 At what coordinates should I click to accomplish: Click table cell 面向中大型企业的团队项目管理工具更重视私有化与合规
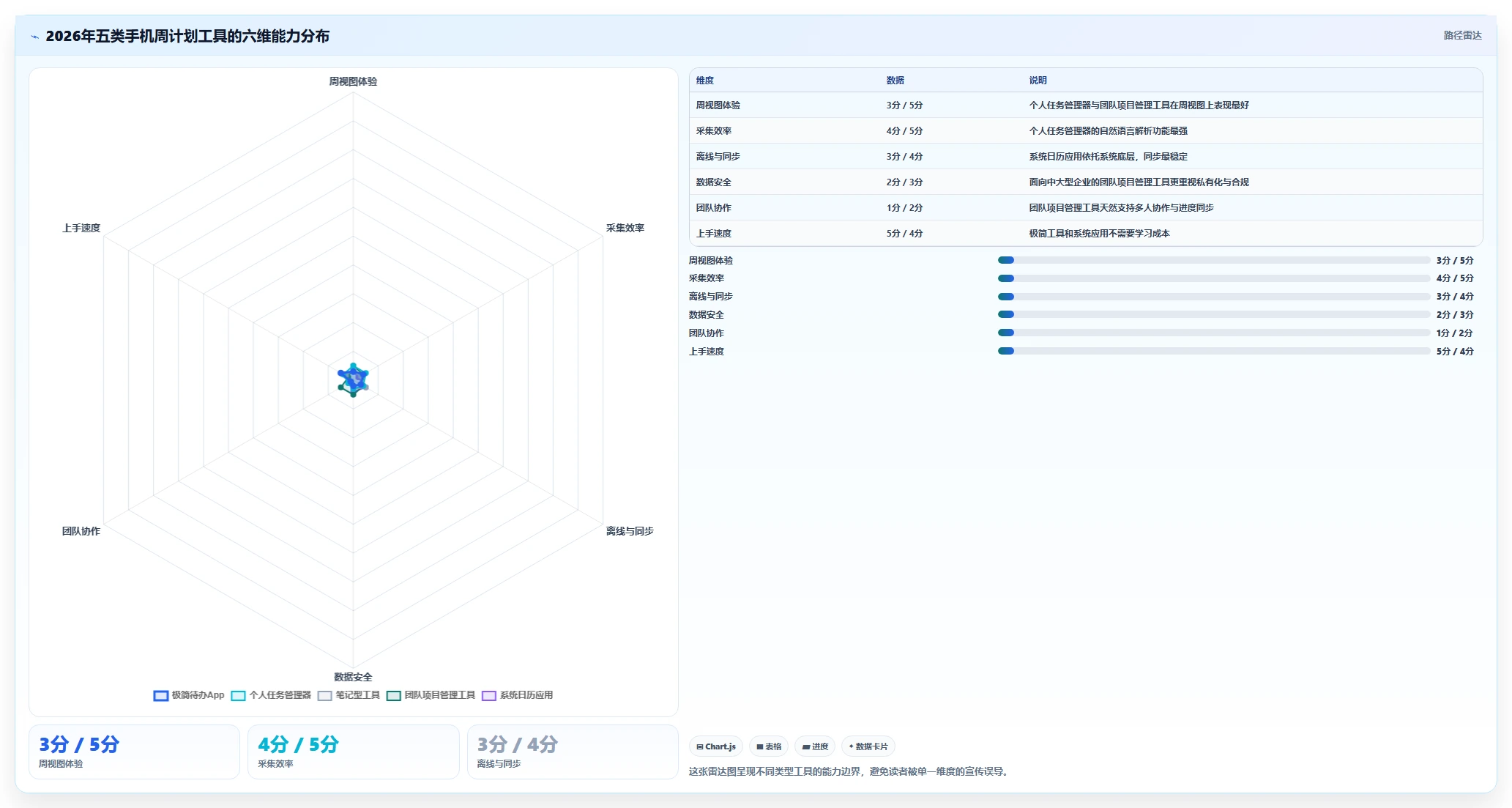tap(1139, 182)
